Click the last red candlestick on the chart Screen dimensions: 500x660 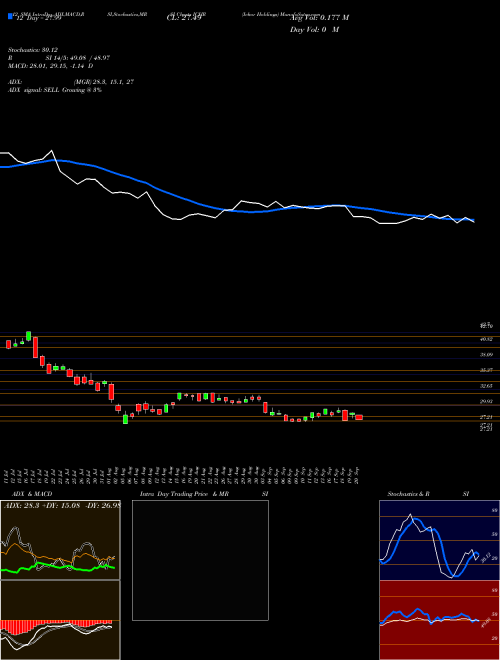pos(359,417)
